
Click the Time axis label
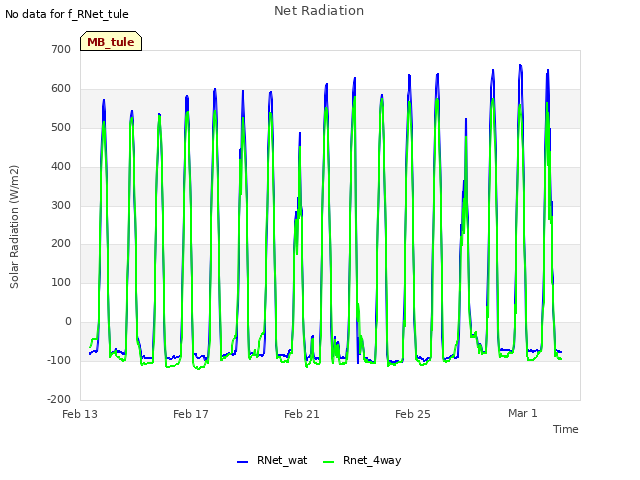click(x=566, y=429)
